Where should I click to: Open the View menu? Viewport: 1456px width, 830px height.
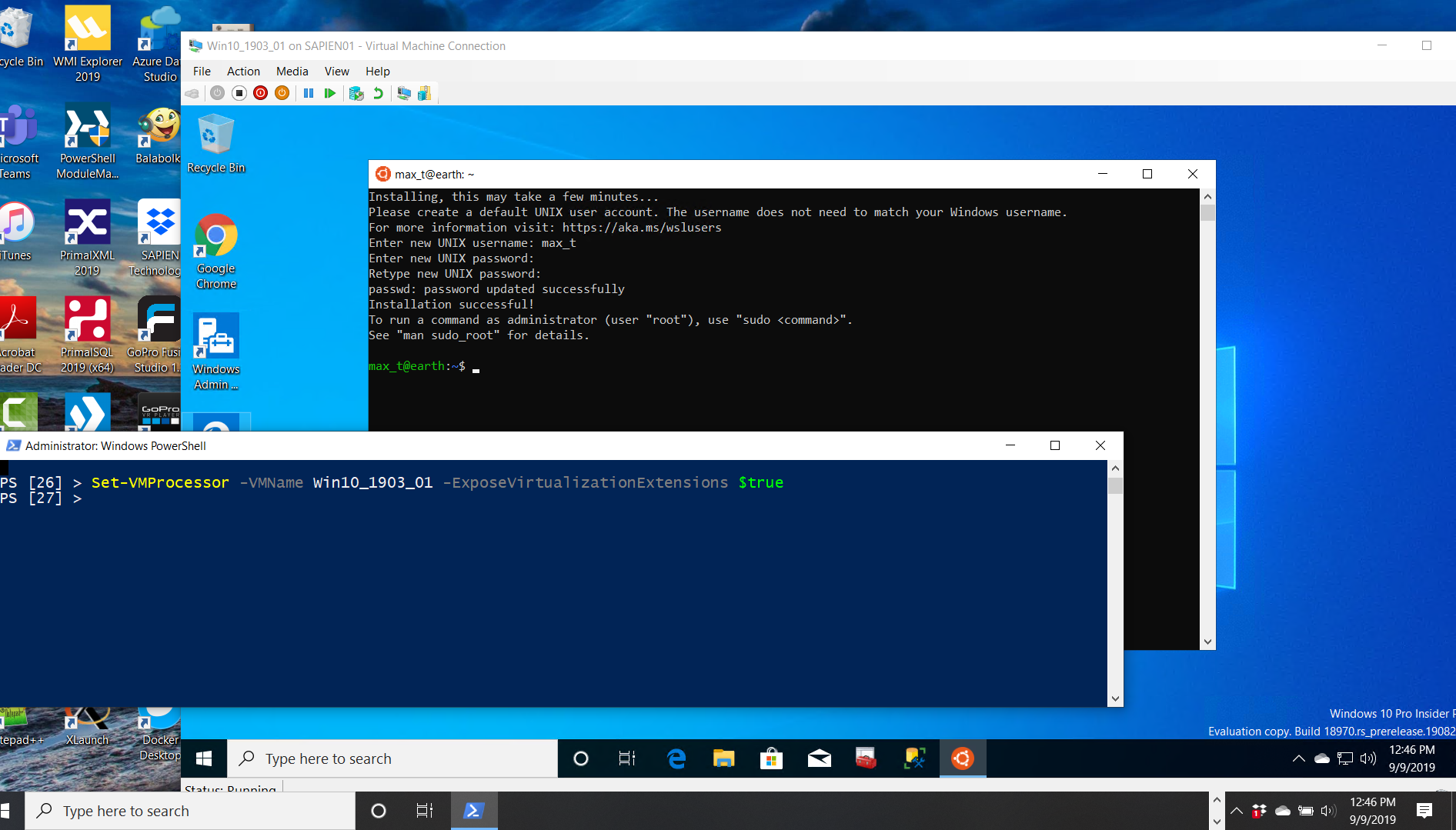(x=337, y=71)
